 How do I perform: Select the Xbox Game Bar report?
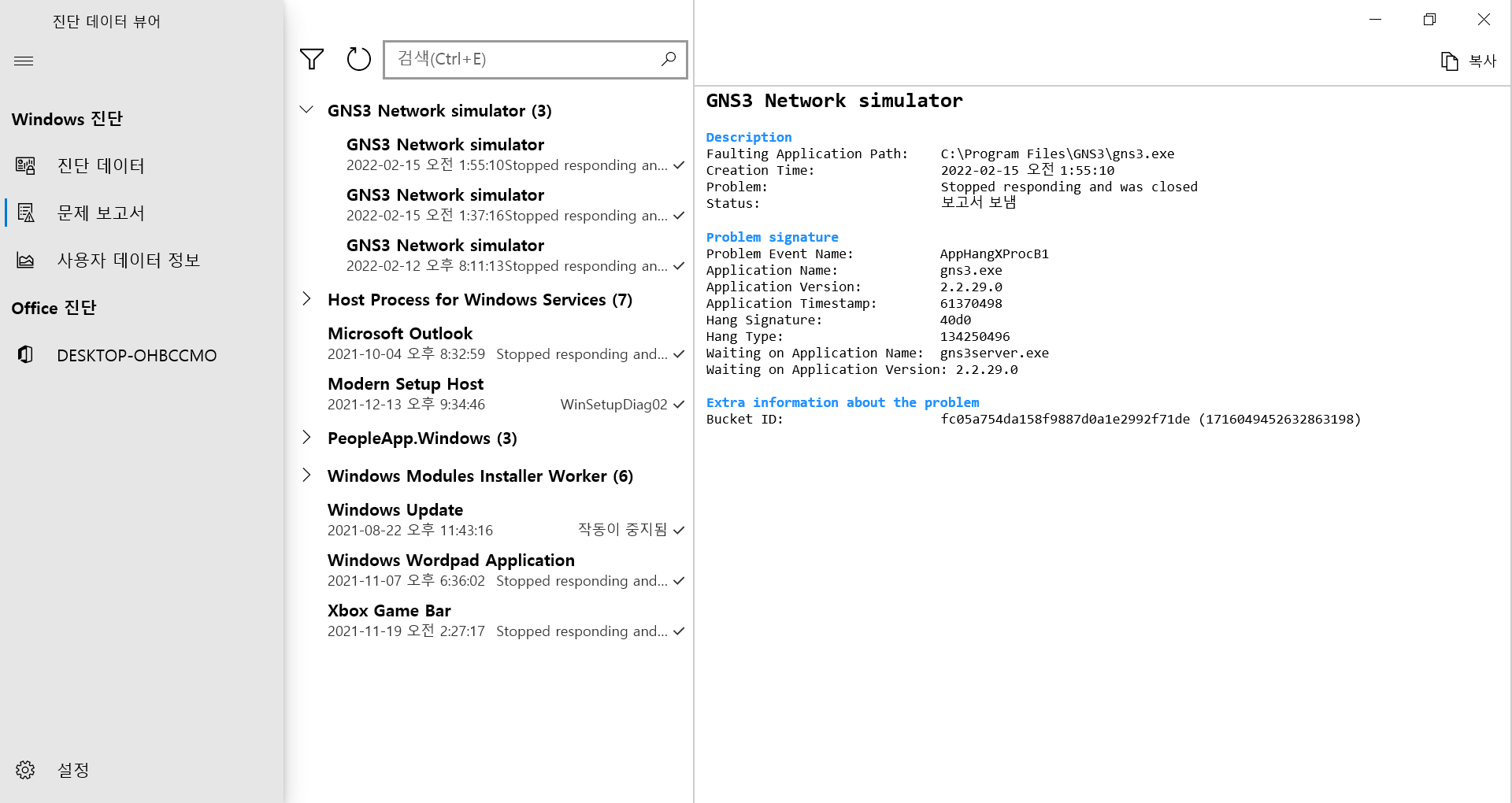click(506, 620)
